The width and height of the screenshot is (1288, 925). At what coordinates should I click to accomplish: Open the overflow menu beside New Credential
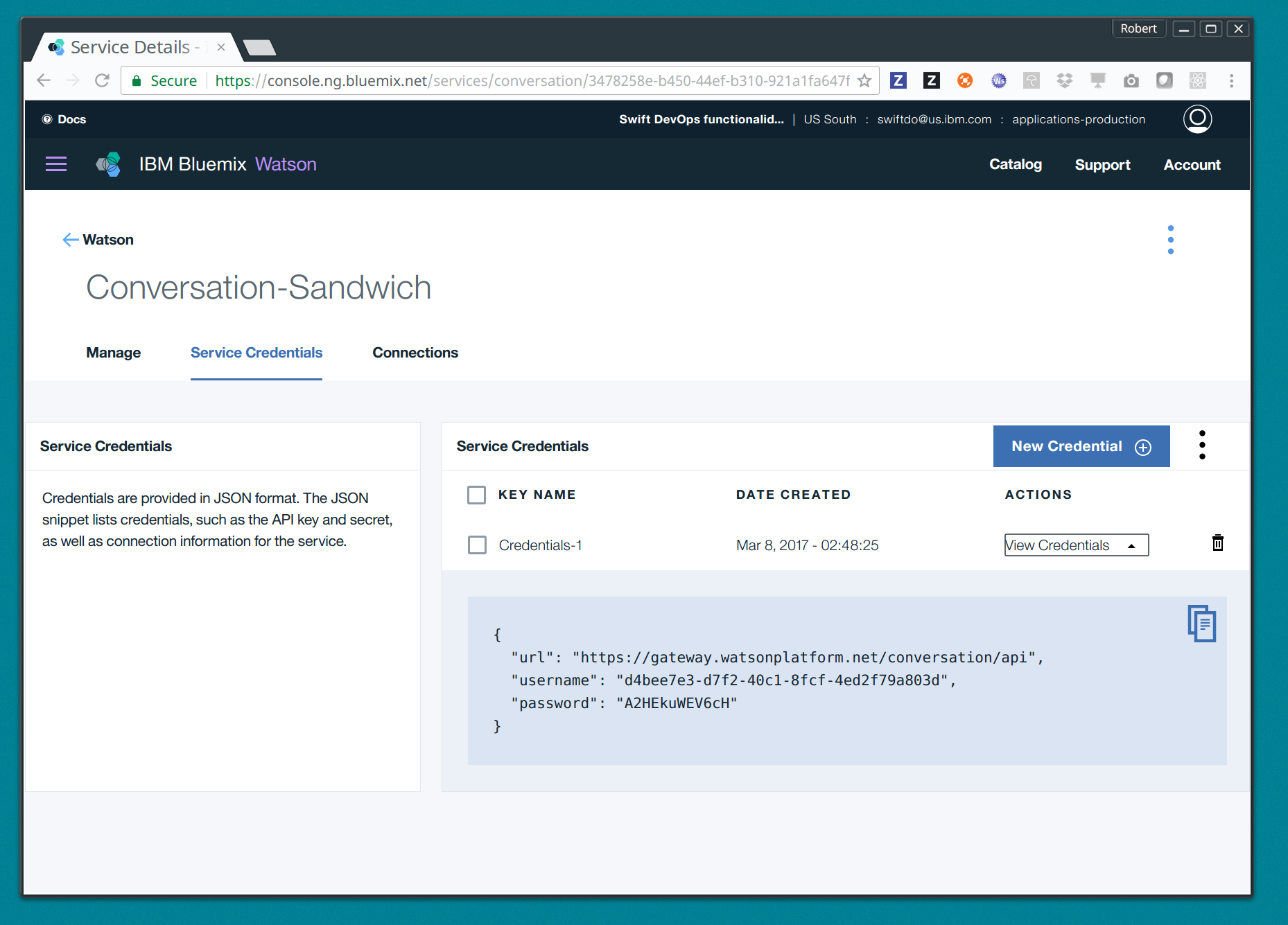point(1202,446)
